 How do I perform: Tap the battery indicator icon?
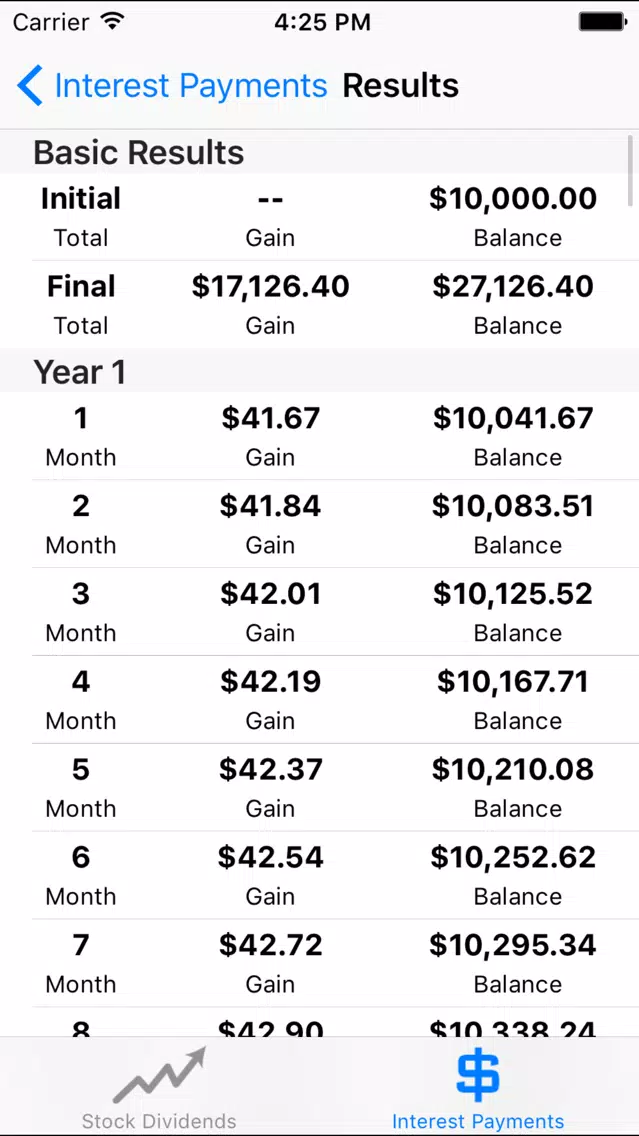602,22
